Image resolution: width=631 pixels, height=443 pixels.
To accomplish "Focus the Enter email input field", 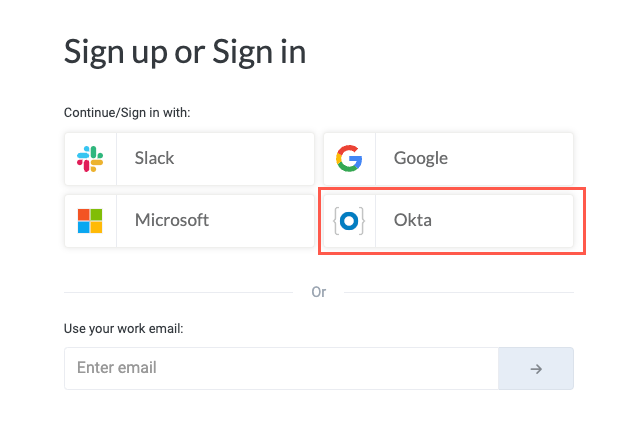I will pos(281,368).
